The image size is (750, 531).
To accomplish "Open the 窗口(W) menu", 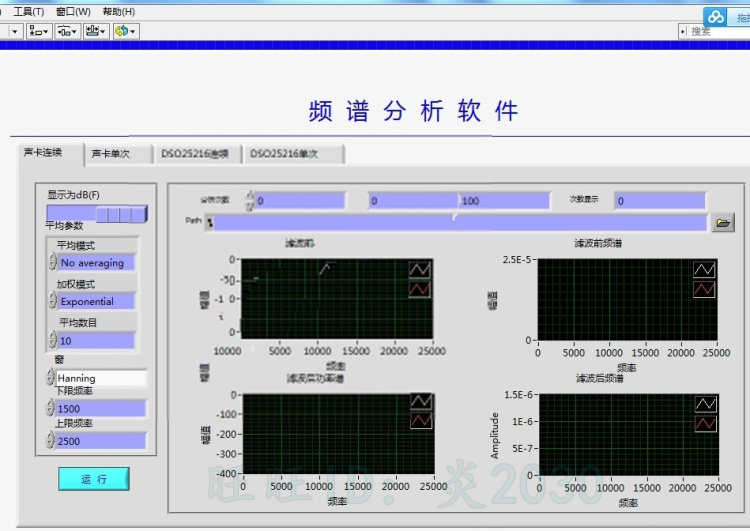I will (73, 11).
